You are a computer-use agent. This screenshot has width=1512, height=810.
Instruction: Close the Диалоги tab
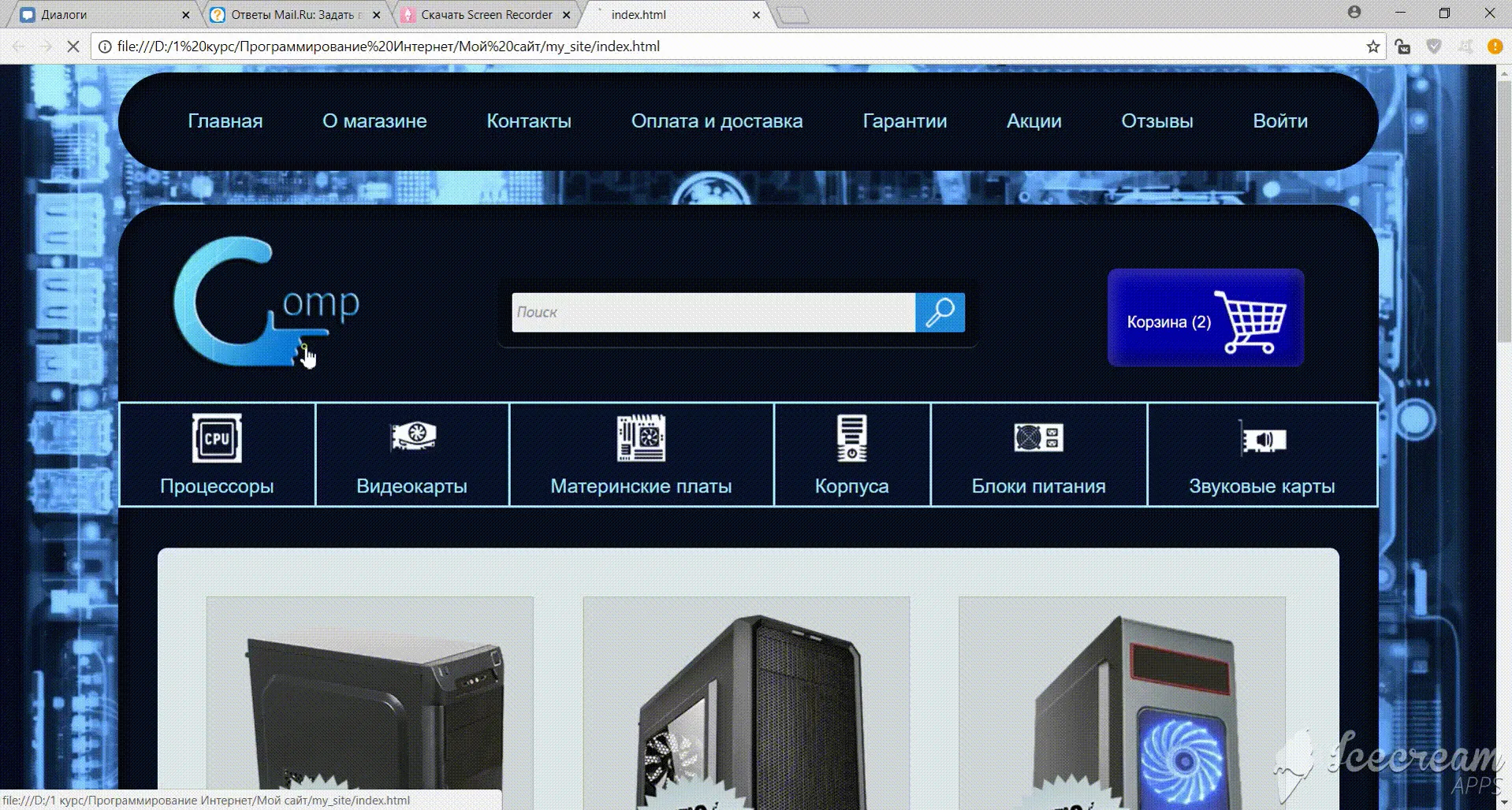coord(186,15)
